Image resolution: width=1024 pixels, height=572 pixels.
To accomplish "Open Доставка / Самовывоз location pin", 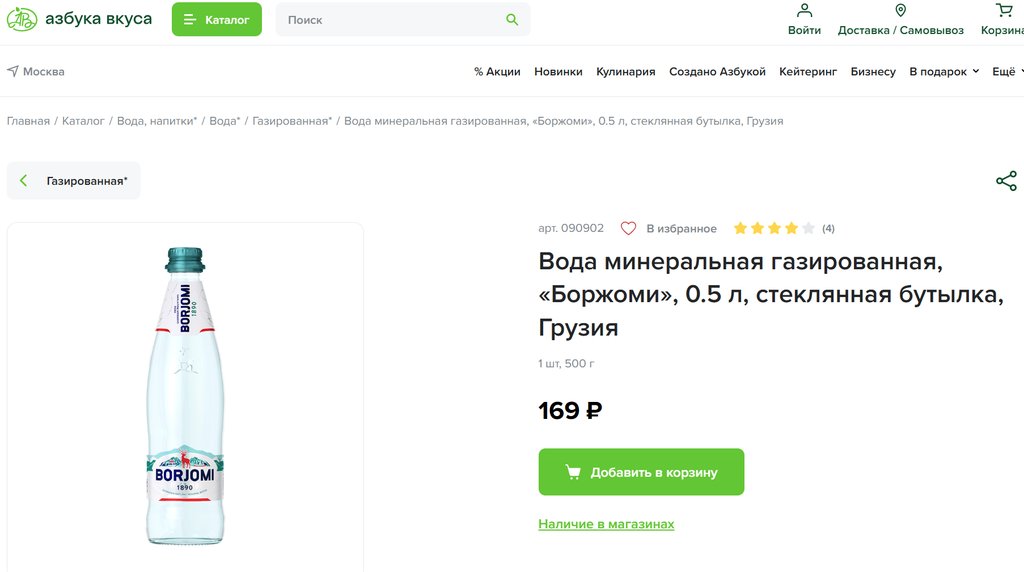I will [x=900, y=11].
